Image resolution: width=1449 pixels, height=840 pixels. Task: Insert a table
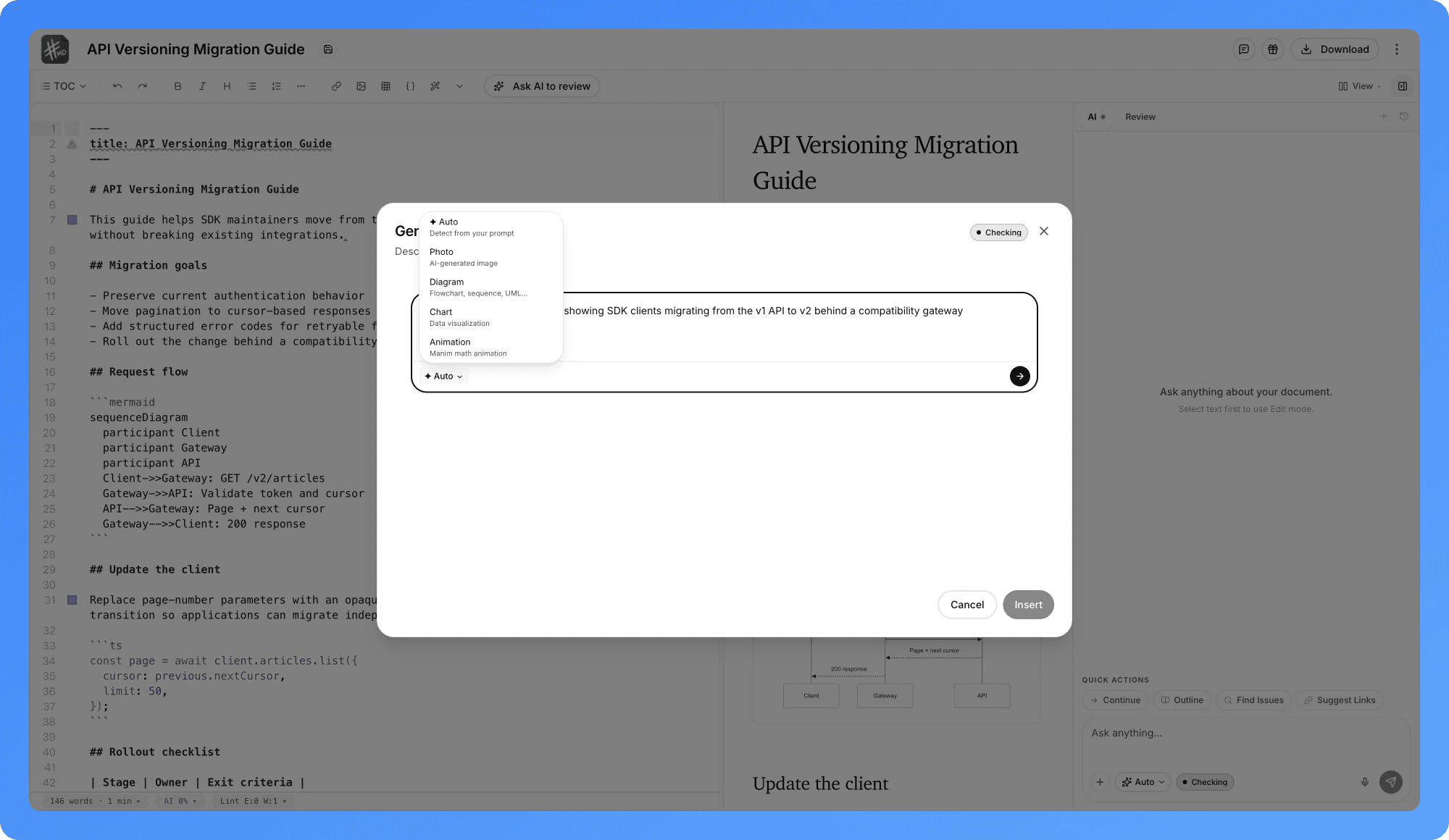coord(385,86)
